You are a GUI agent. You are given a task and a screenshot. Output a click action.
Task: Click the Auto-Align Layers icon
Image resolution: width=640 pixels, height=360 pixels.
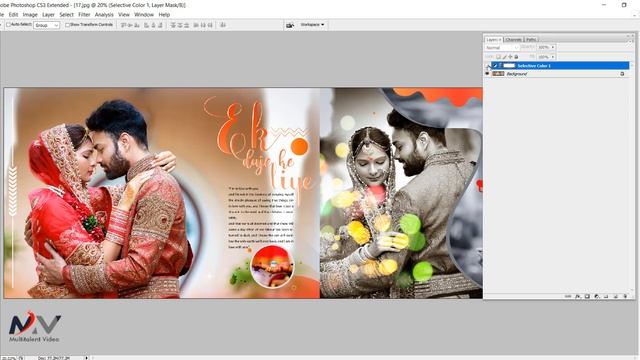coord(223,25)
